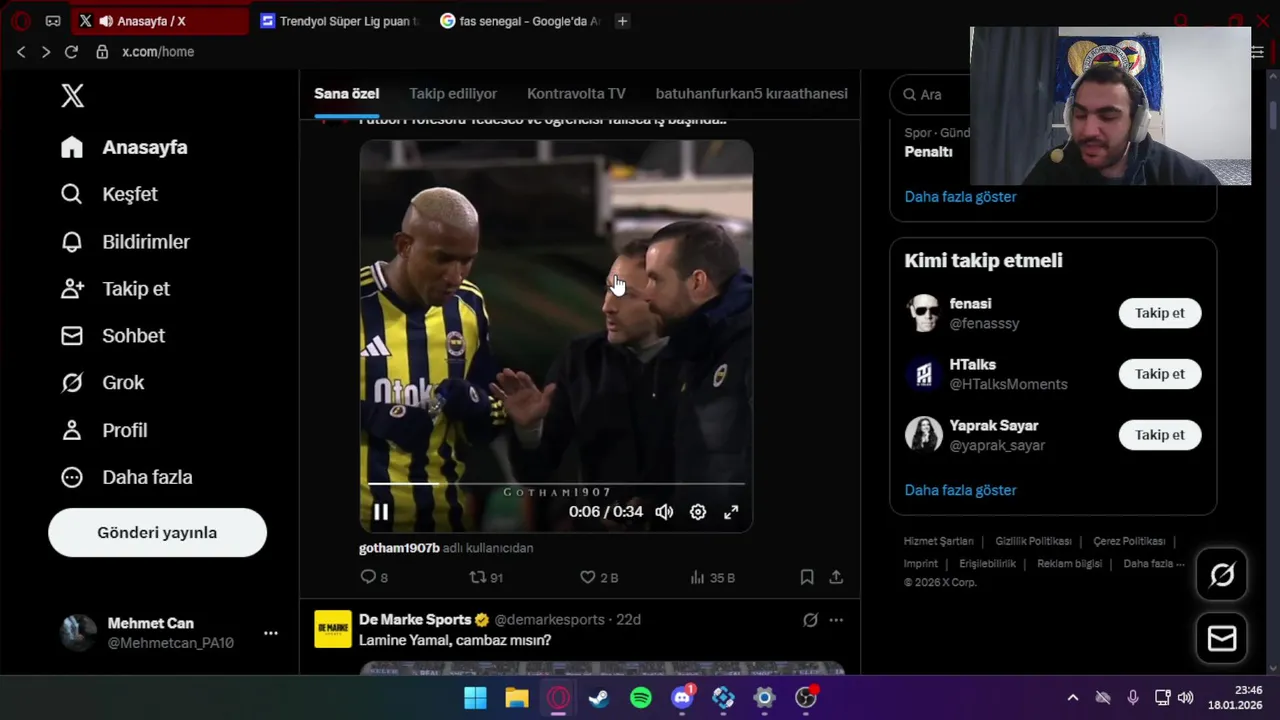
Task: Switch to Sana özel tab
Action: coord(347,94)
